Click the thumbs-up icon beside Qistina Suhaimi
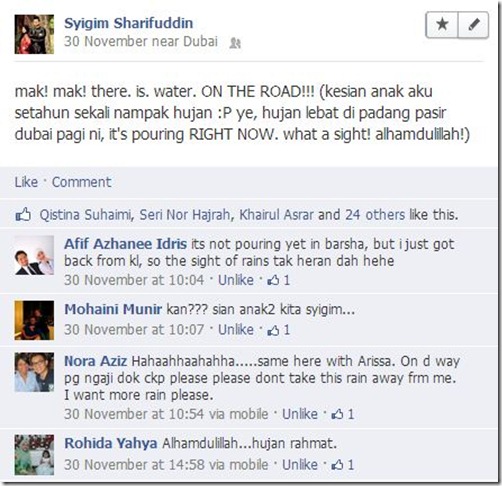The height and width of the screenshot is (486, 502). point(23,215)
